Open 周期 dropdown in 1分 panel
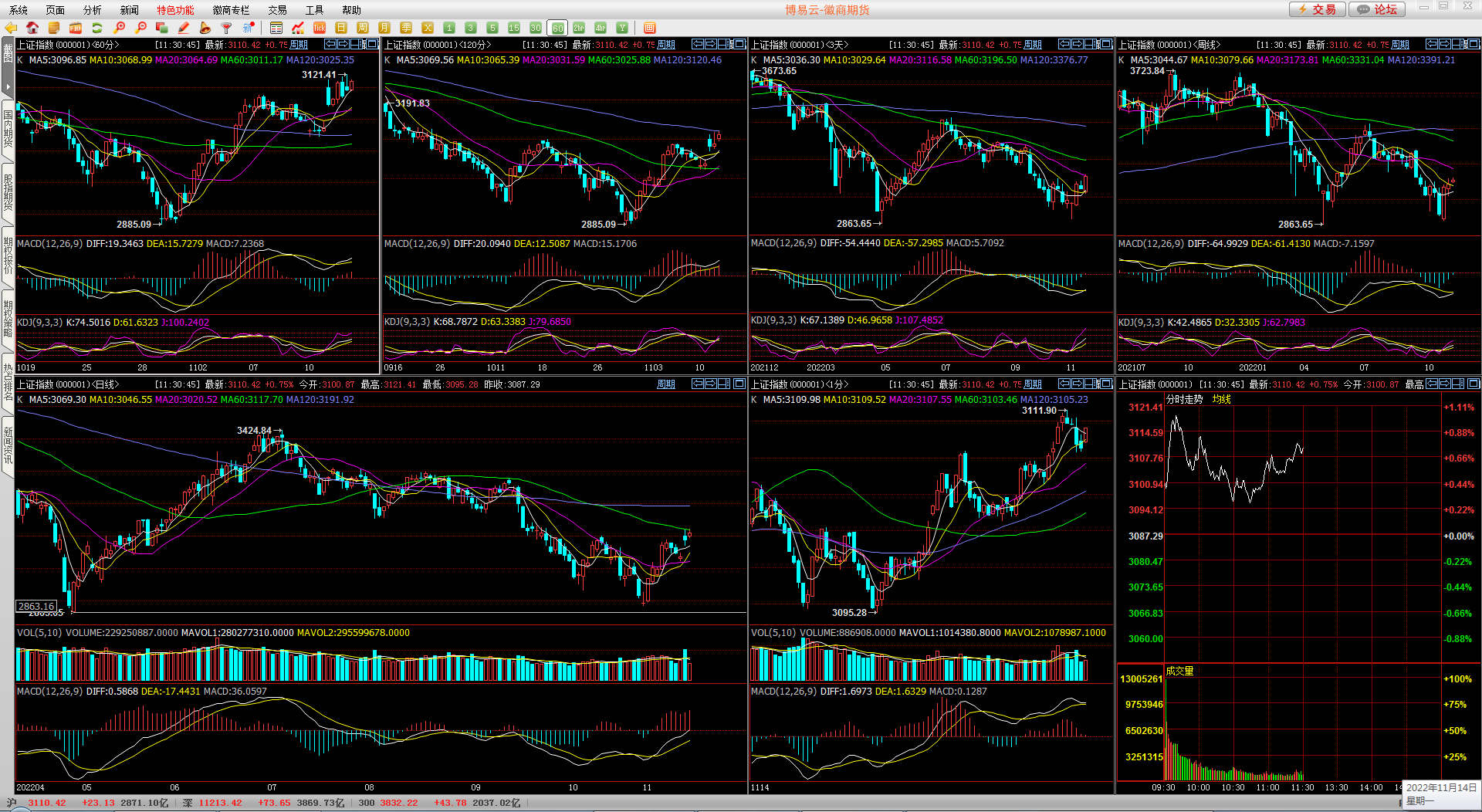Viewport: 1482px width, 812px height. [x=1033, y=384]
